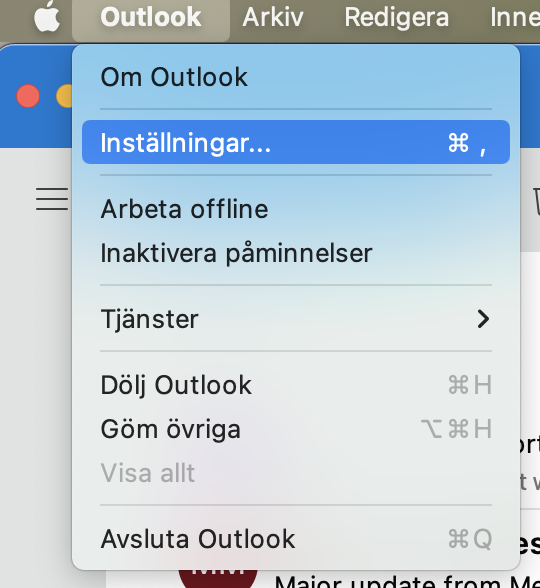This screenshot has width=540, height=588.
Task: Click the Outlook menu bar title
Action: click(x=151, y=17)
